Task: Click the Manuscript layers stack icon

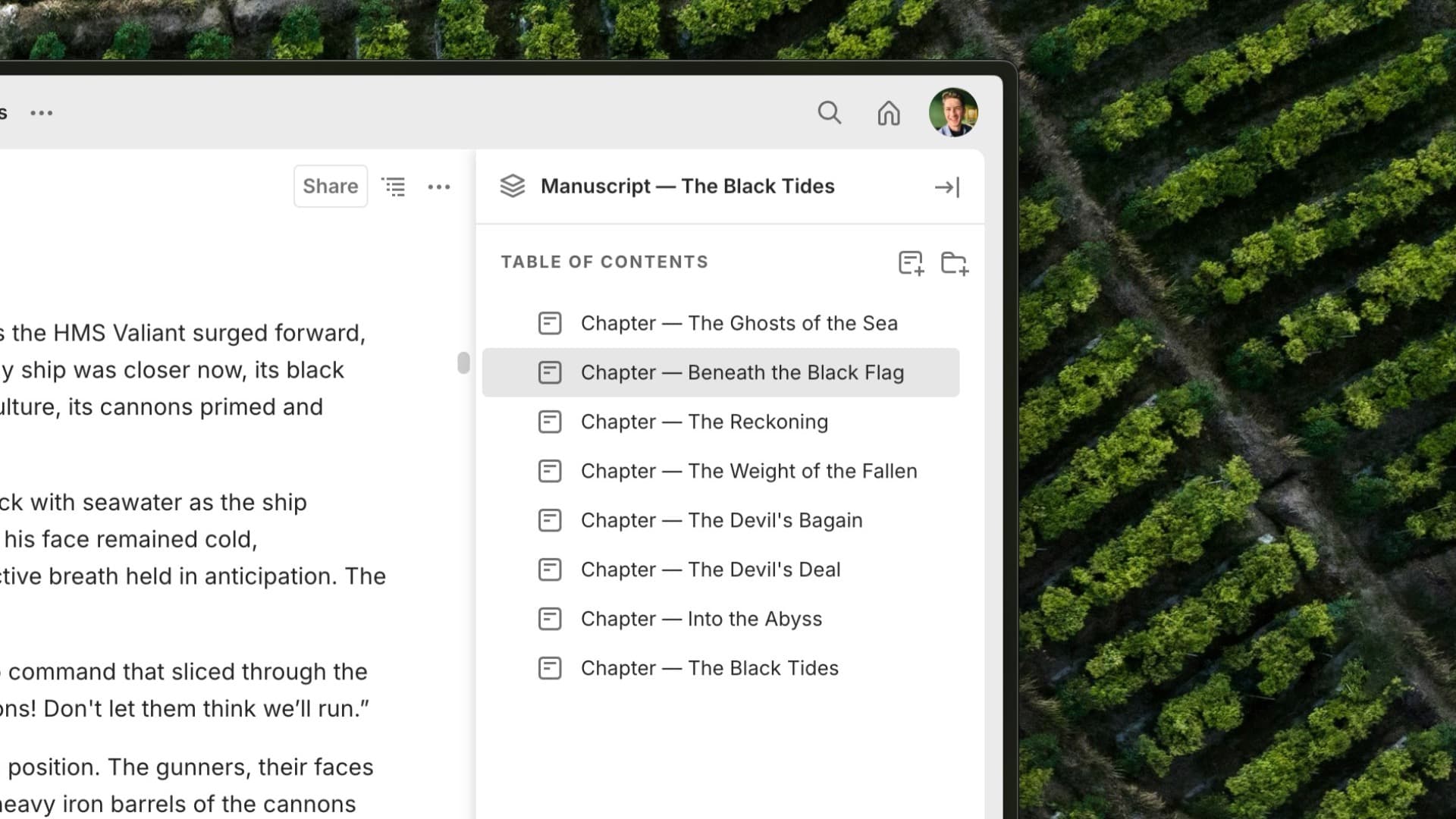Action: click(x=513, y=187)
